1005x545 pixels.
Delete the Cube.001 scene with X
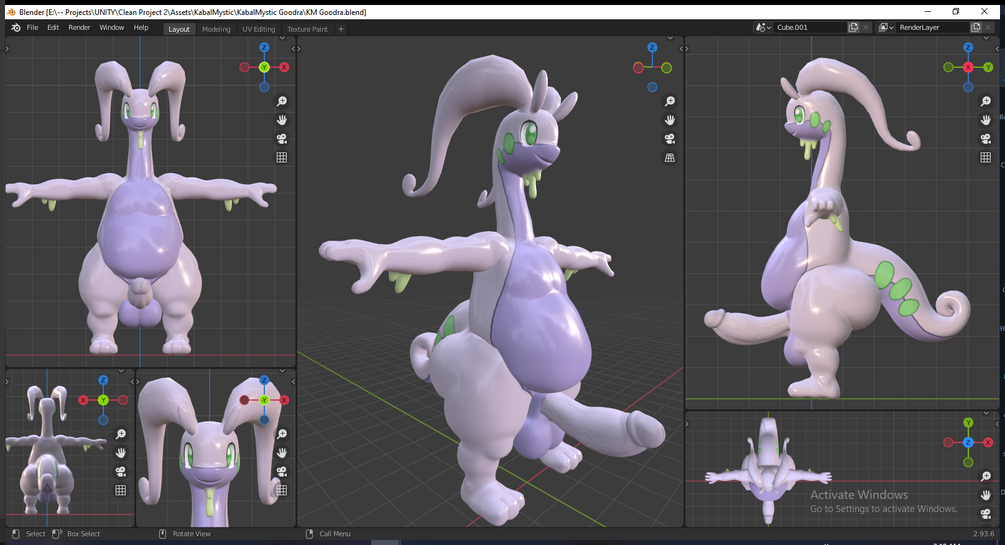click(x=866, y=28)
